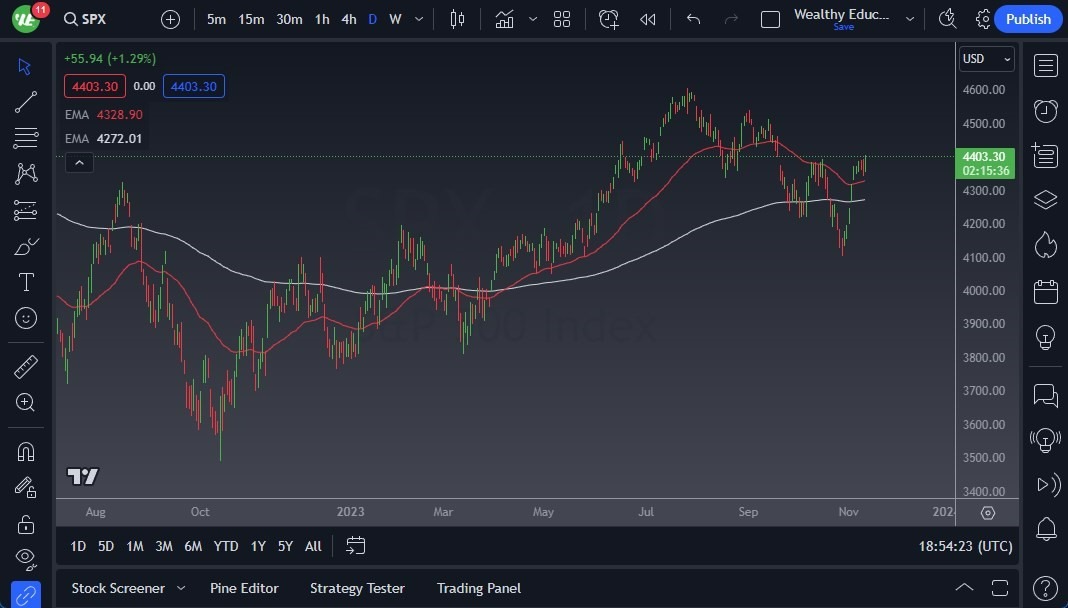Toggle magnet mode on
1068x608 pixels.
pyautogui.click(x=25, y=451)
